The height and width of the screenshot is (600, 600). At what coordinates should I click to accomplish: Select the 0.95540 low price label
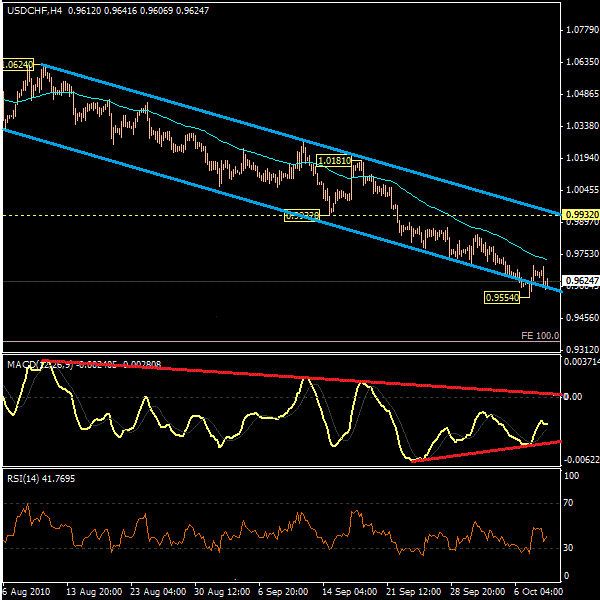[502, 297]
